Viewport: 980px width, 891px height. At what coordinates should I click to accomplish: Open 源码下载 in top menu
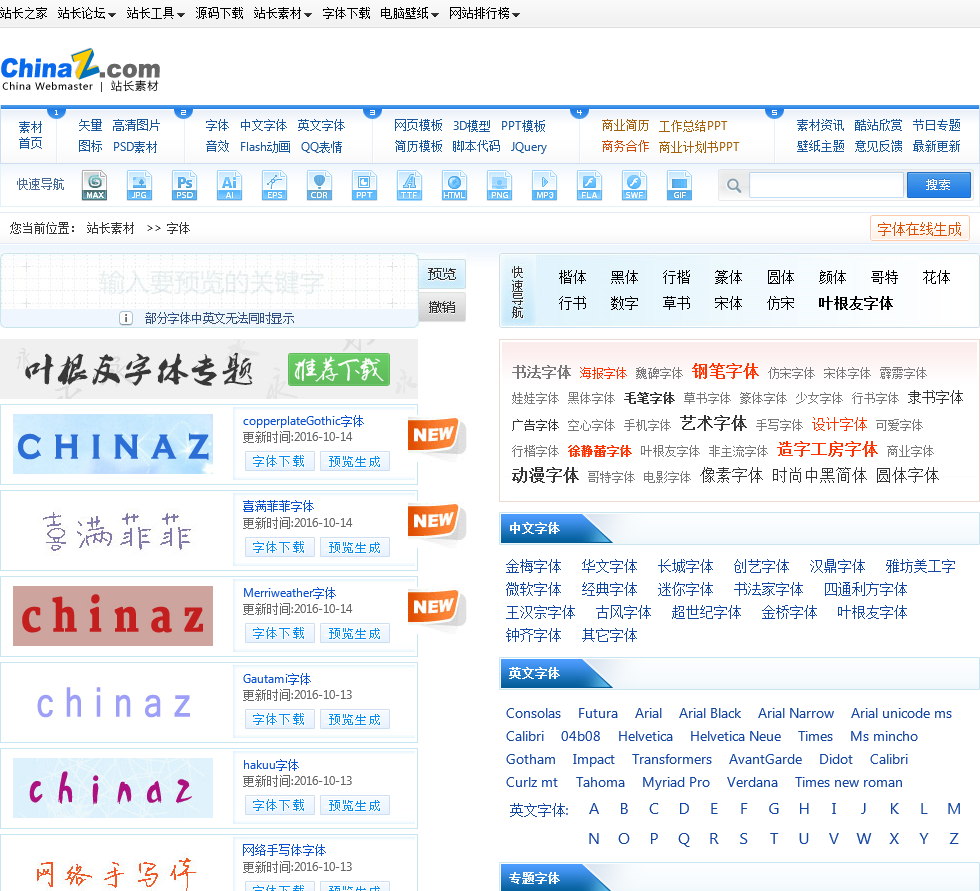[x=219, y=13]
